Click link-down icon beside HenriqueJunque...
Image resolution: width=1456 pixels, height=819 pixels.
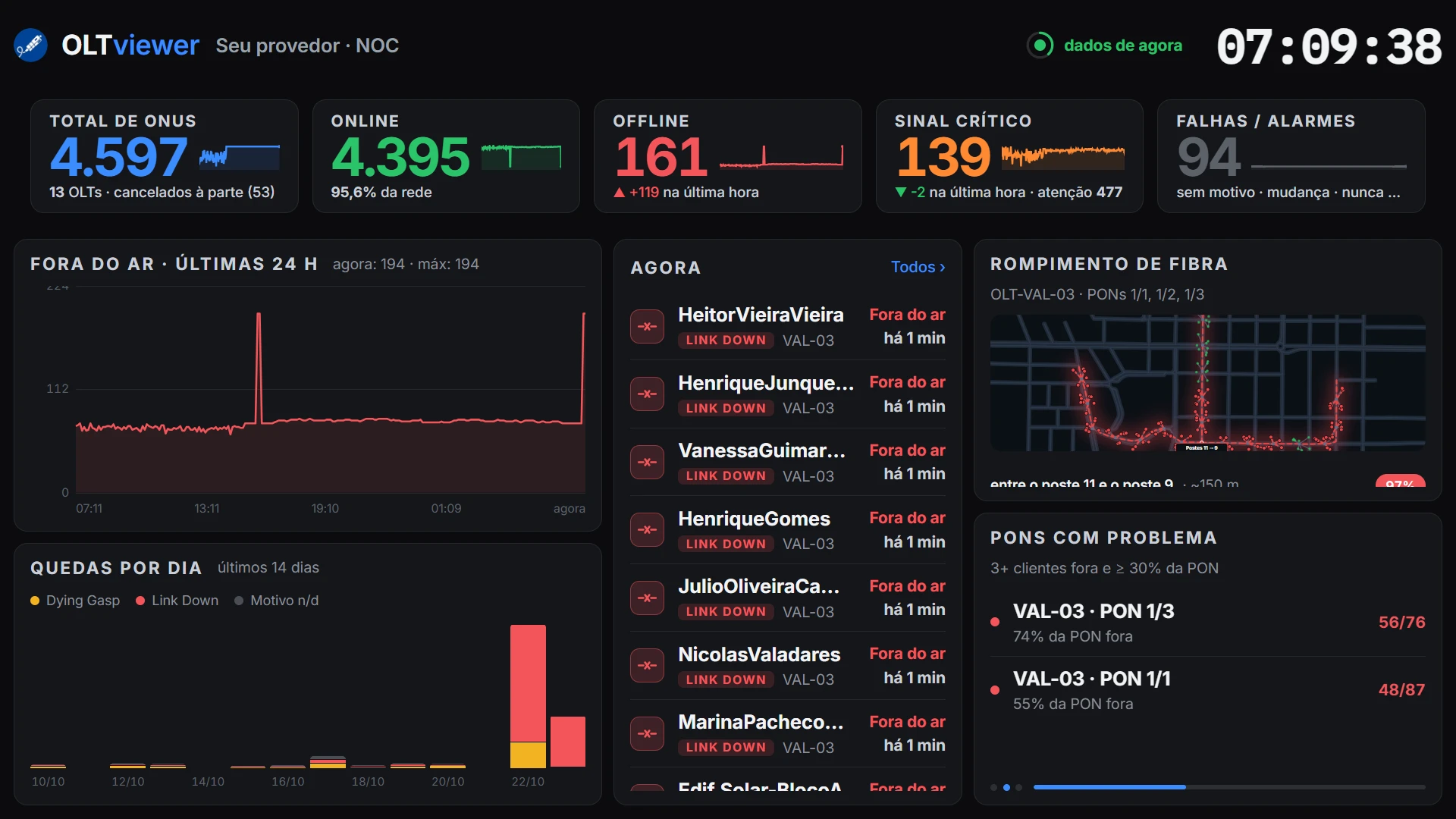647,394
